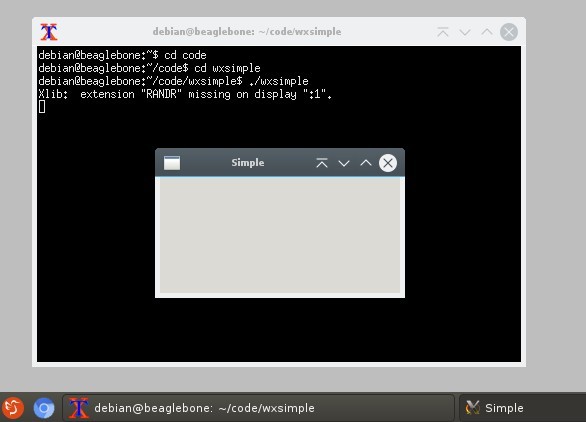Click the xterm icon in terminal titlebar
Screen dimensions: 586x422
49,32
